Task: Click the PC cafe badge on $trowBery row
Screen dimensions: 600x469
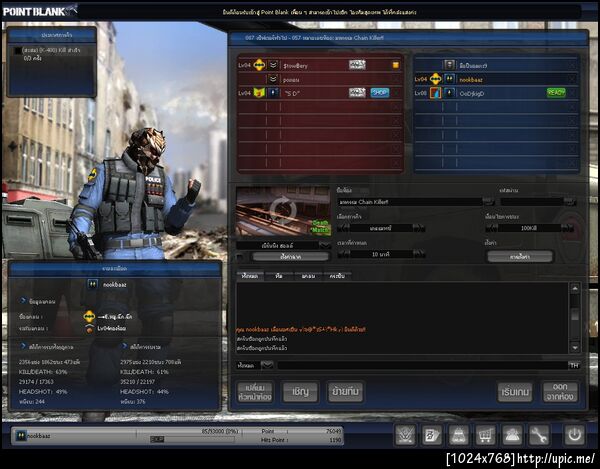Action: [x=357, y=65]
